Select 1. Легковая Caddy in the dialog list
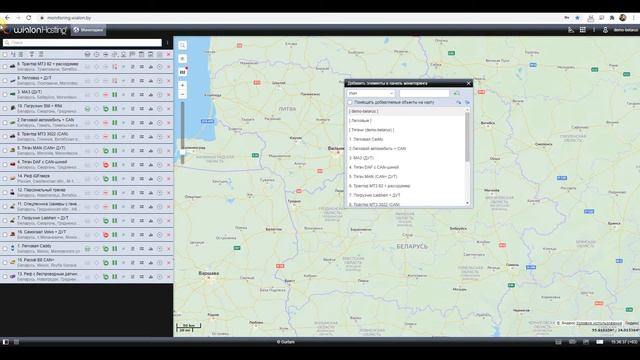 tap(366, 139)
